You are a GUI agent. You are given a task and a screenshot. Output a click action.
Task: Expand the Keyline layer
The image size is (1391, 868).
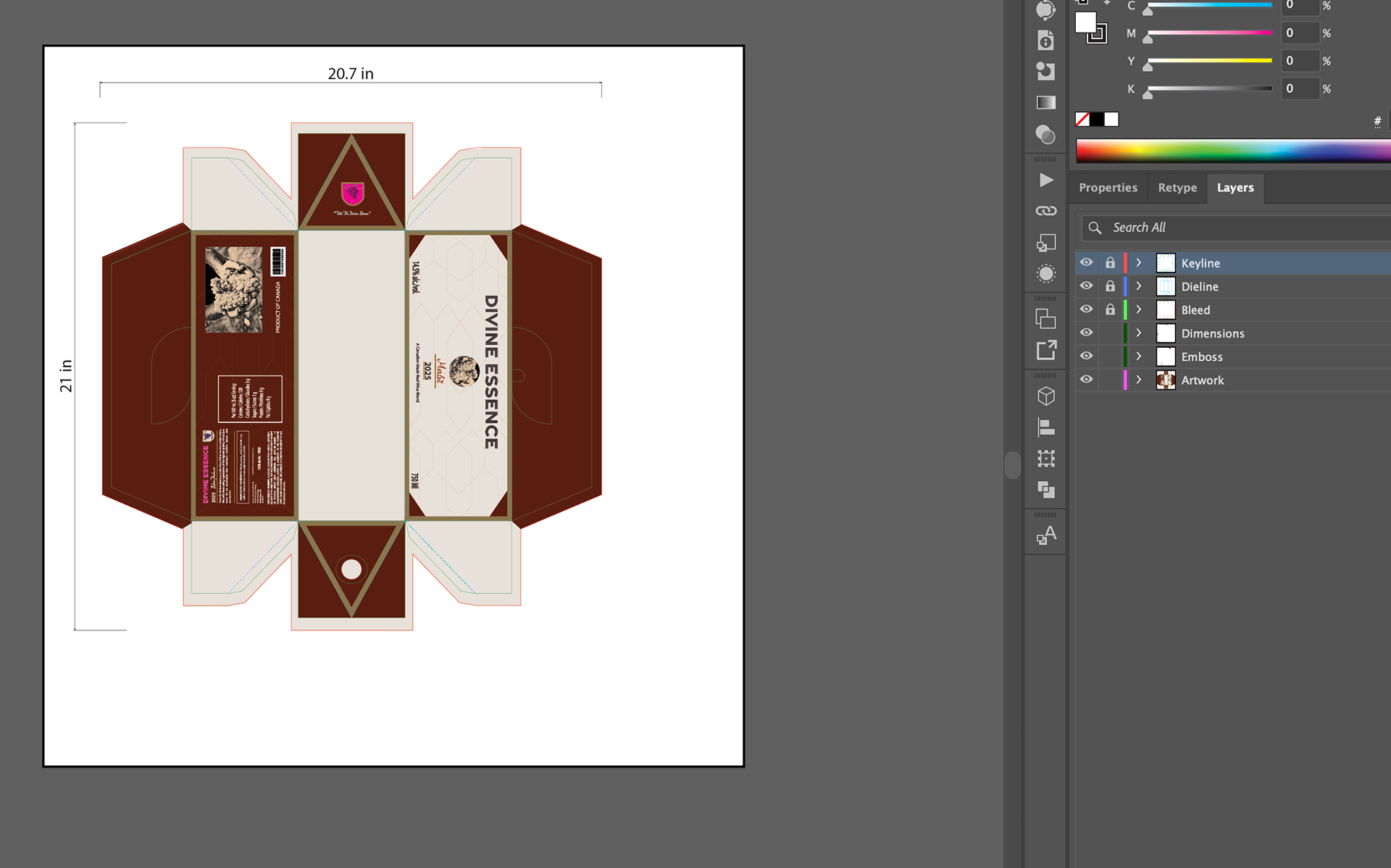coord(1139,263)
